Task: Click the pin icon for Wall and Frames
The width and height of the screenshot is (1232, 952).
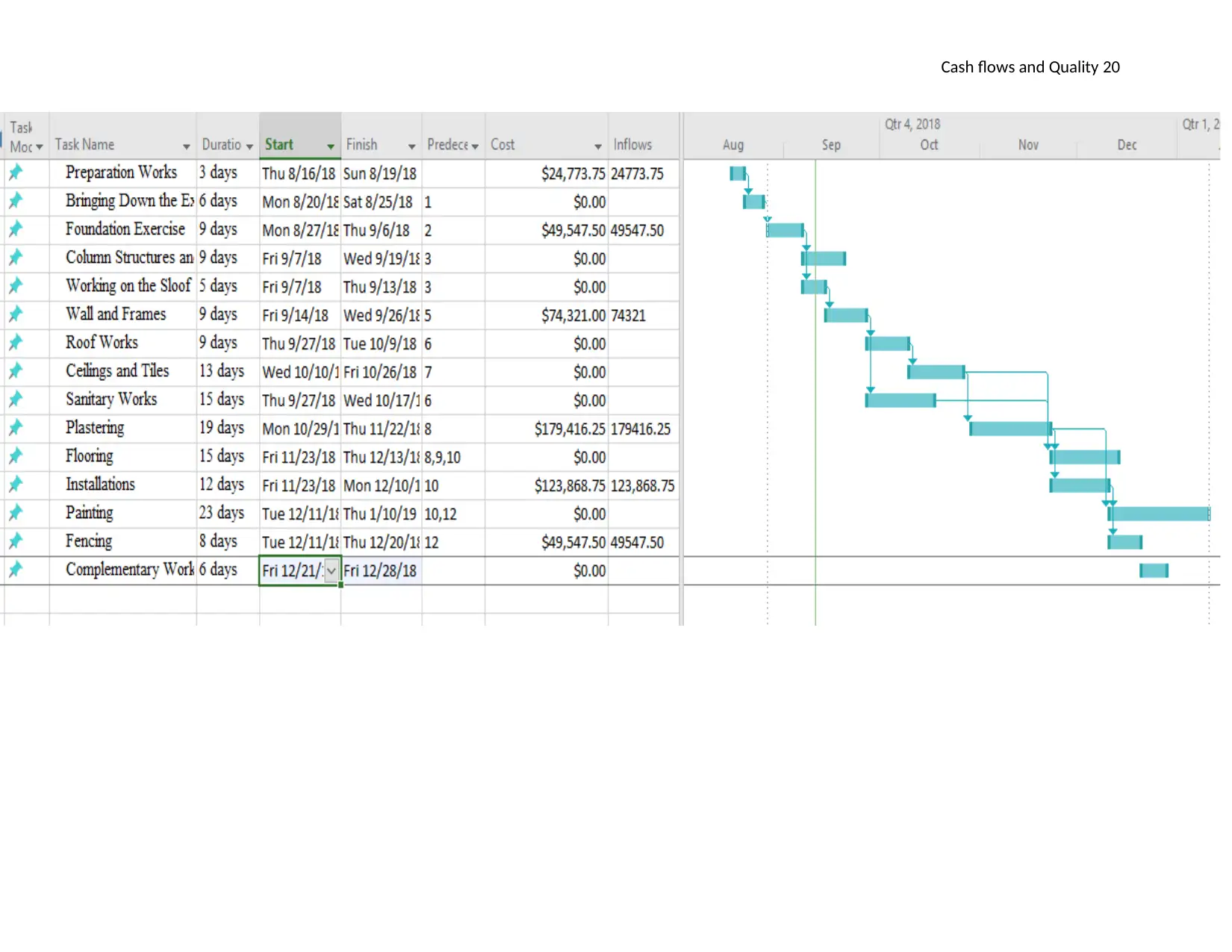Action: point(16,315)
